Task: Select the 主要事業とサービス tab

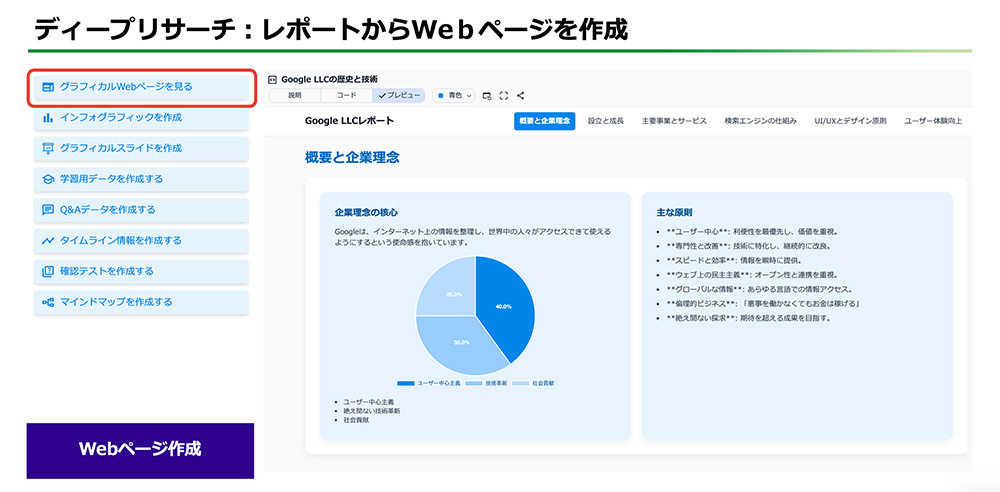Action: point(674,121)
